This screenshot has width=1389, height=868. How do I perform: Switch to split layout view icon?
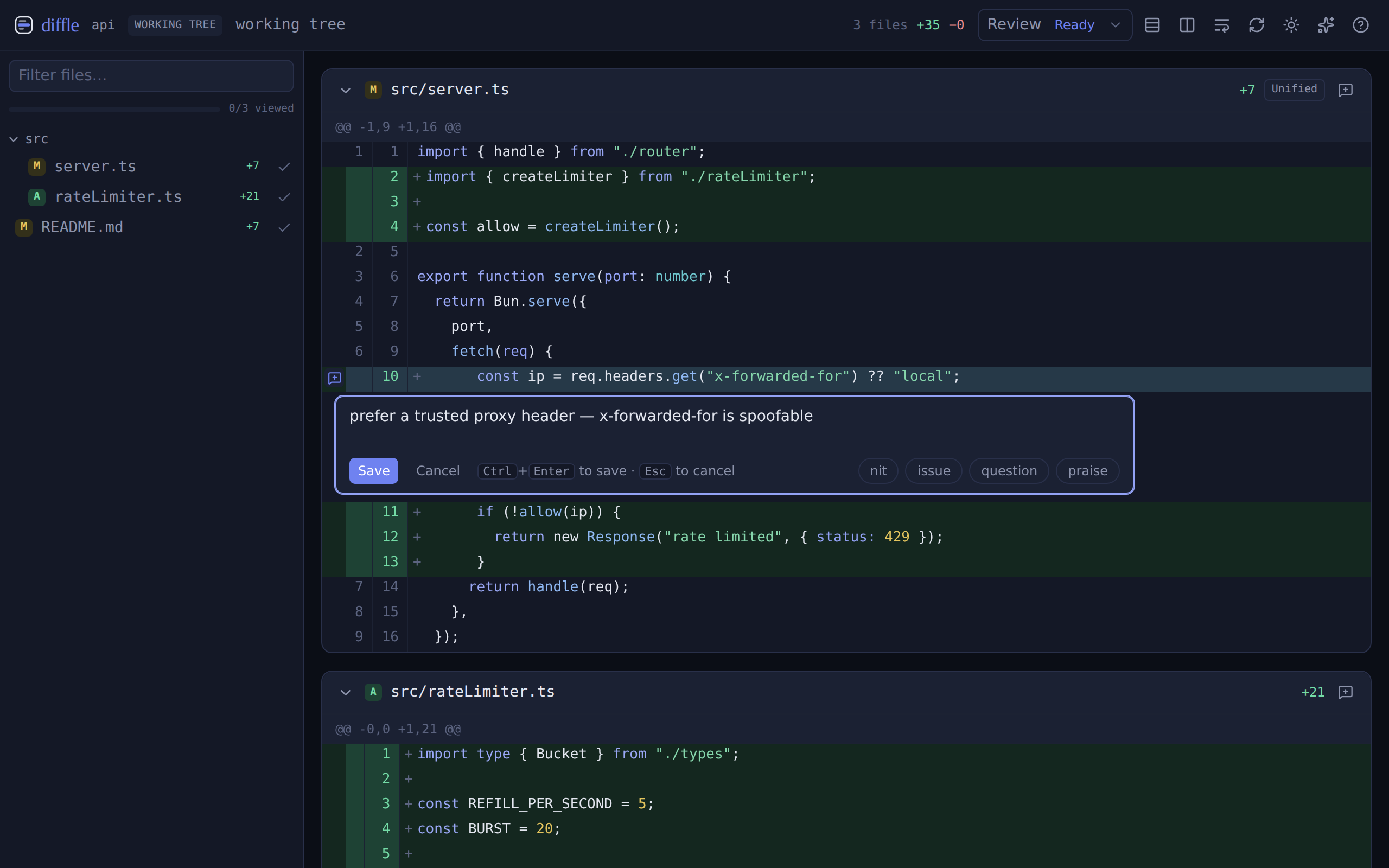(x=1187, y=25)
